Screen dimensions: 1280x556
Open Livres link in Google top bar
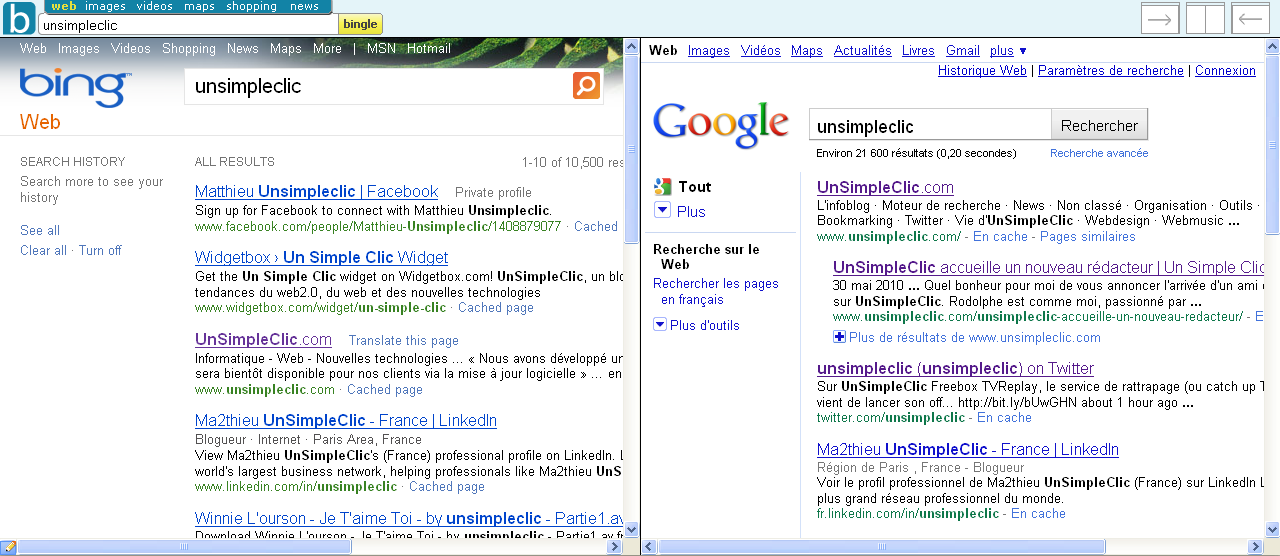918,50
